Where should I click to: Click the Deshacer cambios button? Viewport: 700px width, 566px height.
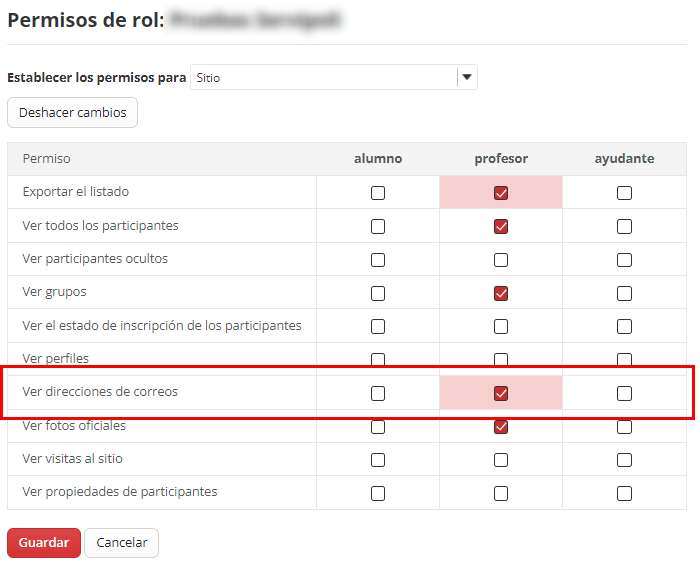[72, 113]
